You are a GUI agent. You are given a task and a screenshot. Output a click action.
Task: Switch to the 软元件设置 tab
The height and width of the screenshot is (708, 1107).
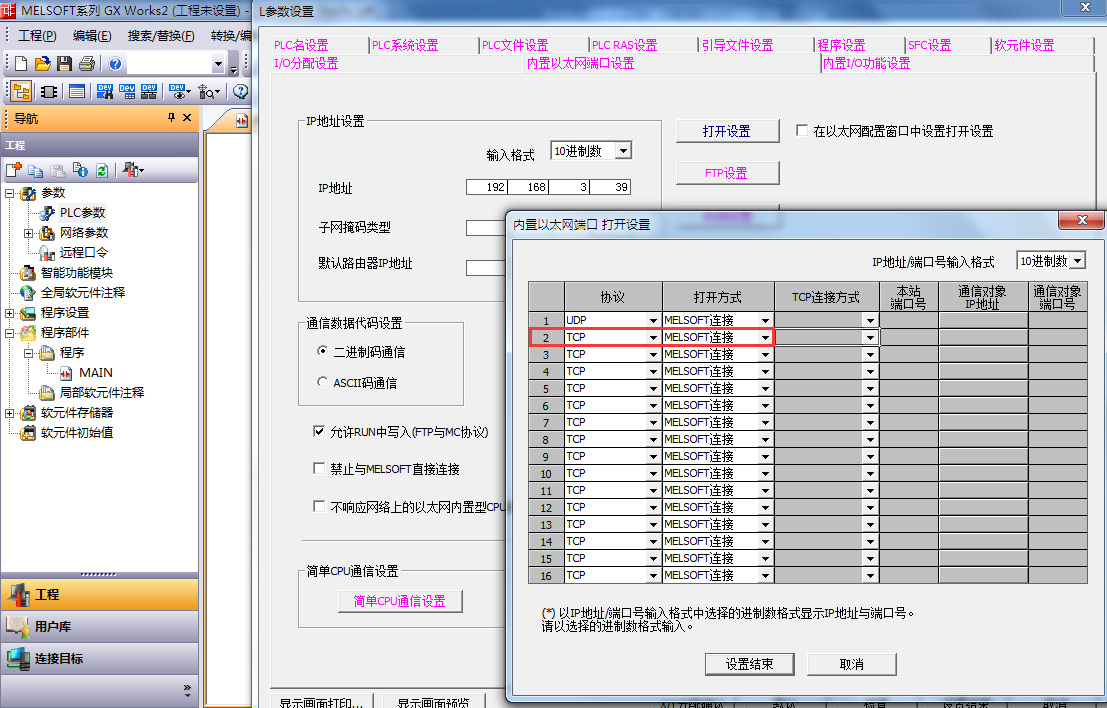[1024, 45]
